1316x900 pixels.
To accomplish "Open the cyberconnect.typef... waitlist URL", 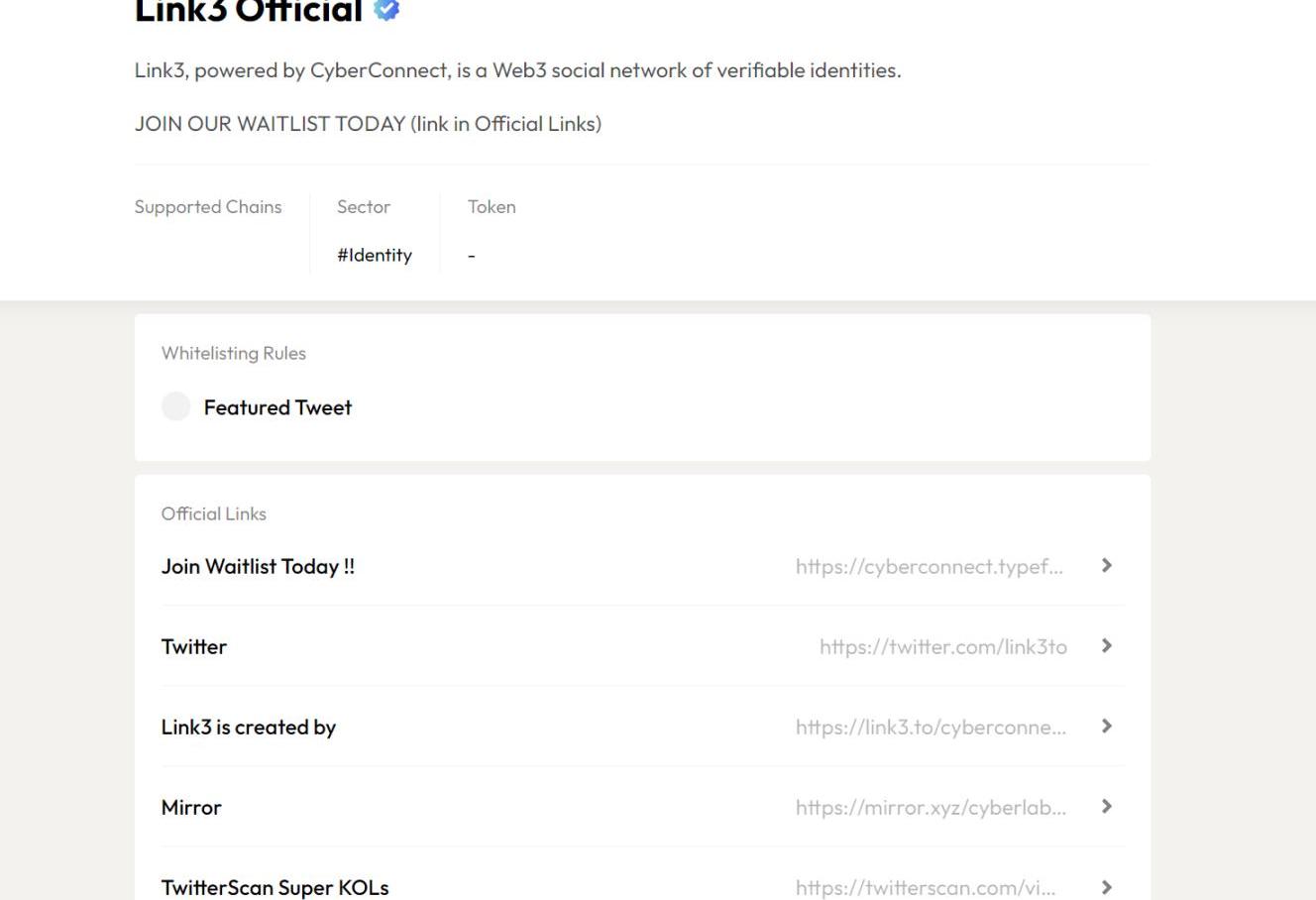I will coord(929,566).
